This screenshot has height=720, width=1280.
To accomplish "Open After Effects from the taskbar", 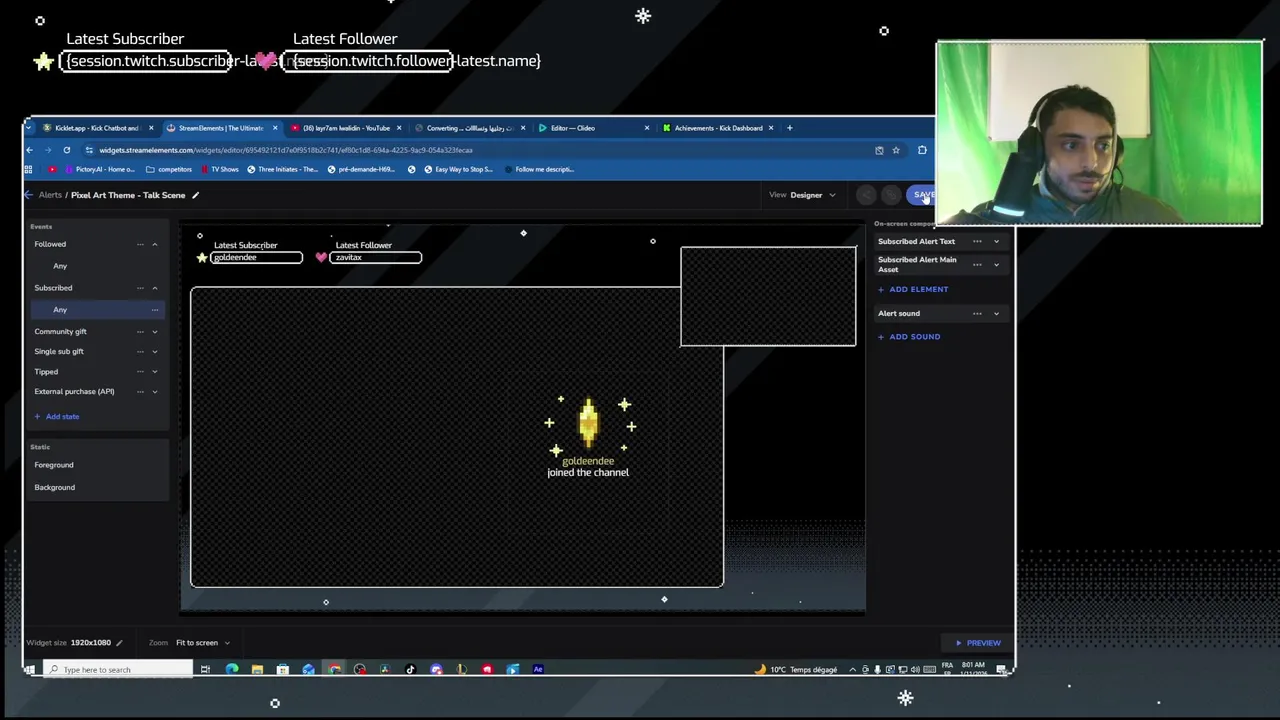I will [x=538, y=669].
